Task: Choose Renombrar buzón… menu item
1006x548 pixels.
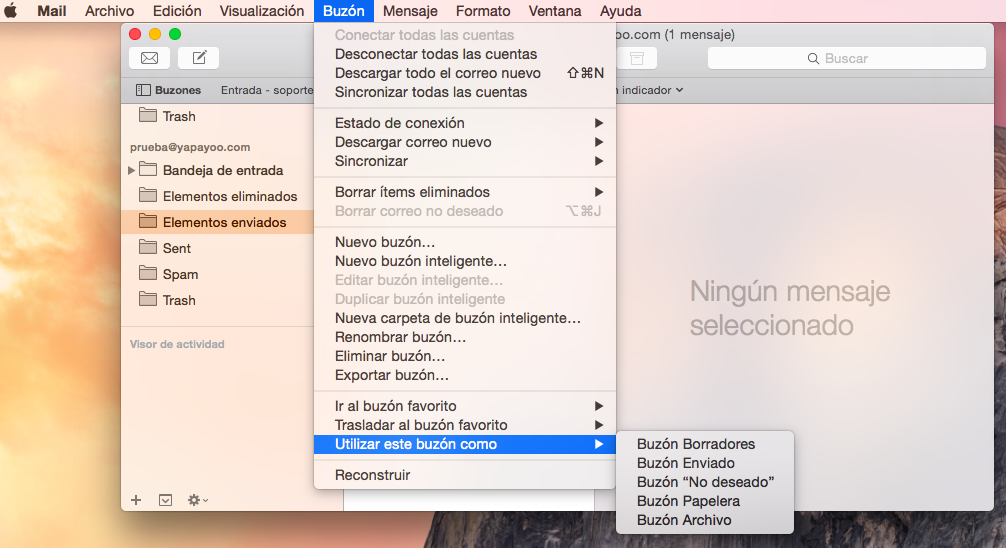Action: [465, 337]
